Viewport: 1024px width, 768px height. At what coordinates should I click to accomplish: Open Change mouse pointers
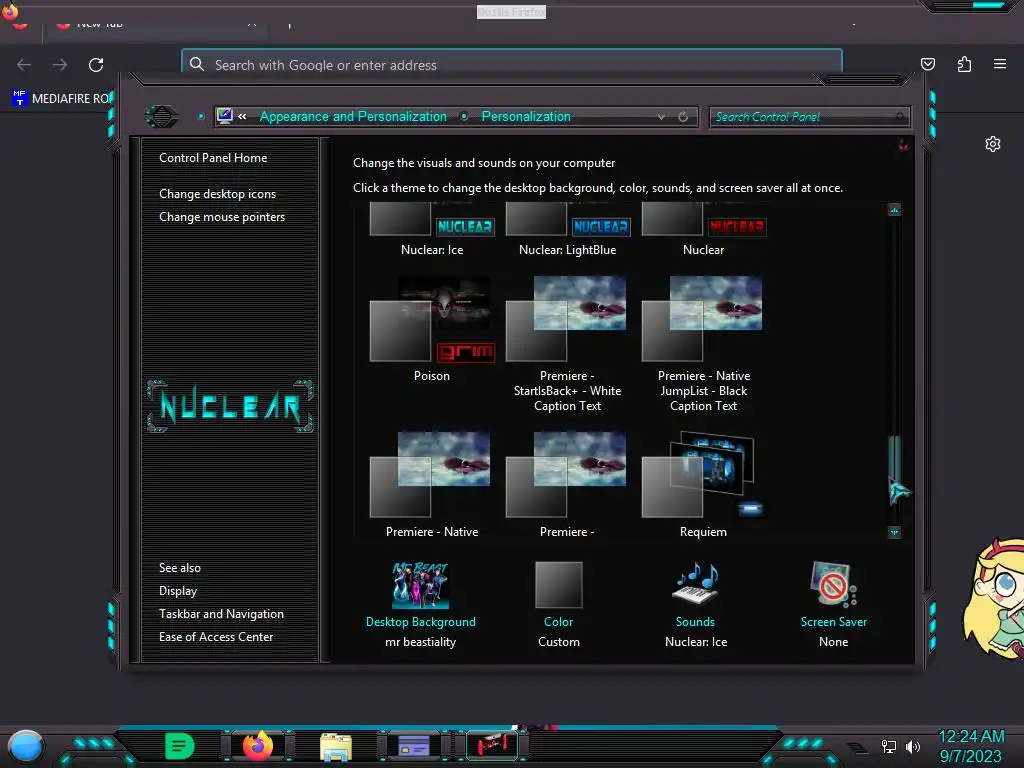[x=222, y=217]
